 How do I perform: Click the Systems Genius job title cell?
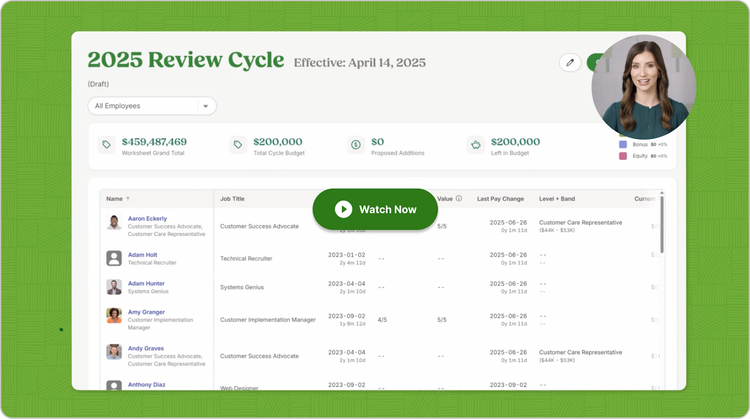point(242,287)
